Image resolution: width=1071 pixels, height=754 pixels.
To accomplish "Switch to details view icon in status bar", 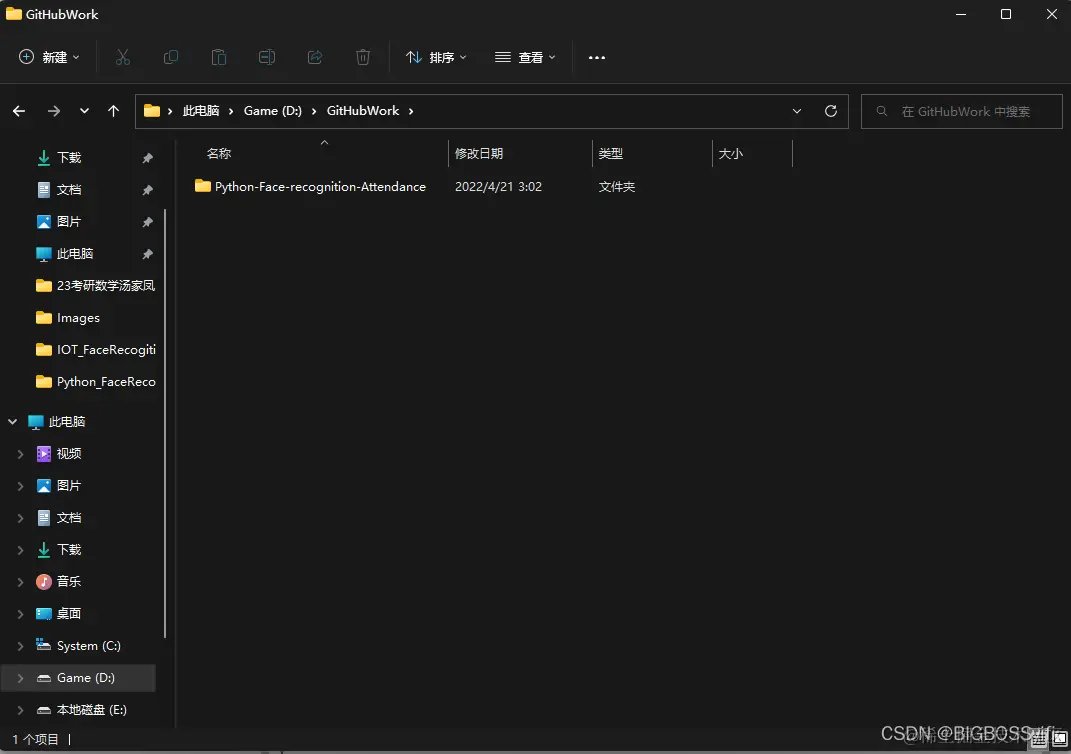I will 1039,739.
